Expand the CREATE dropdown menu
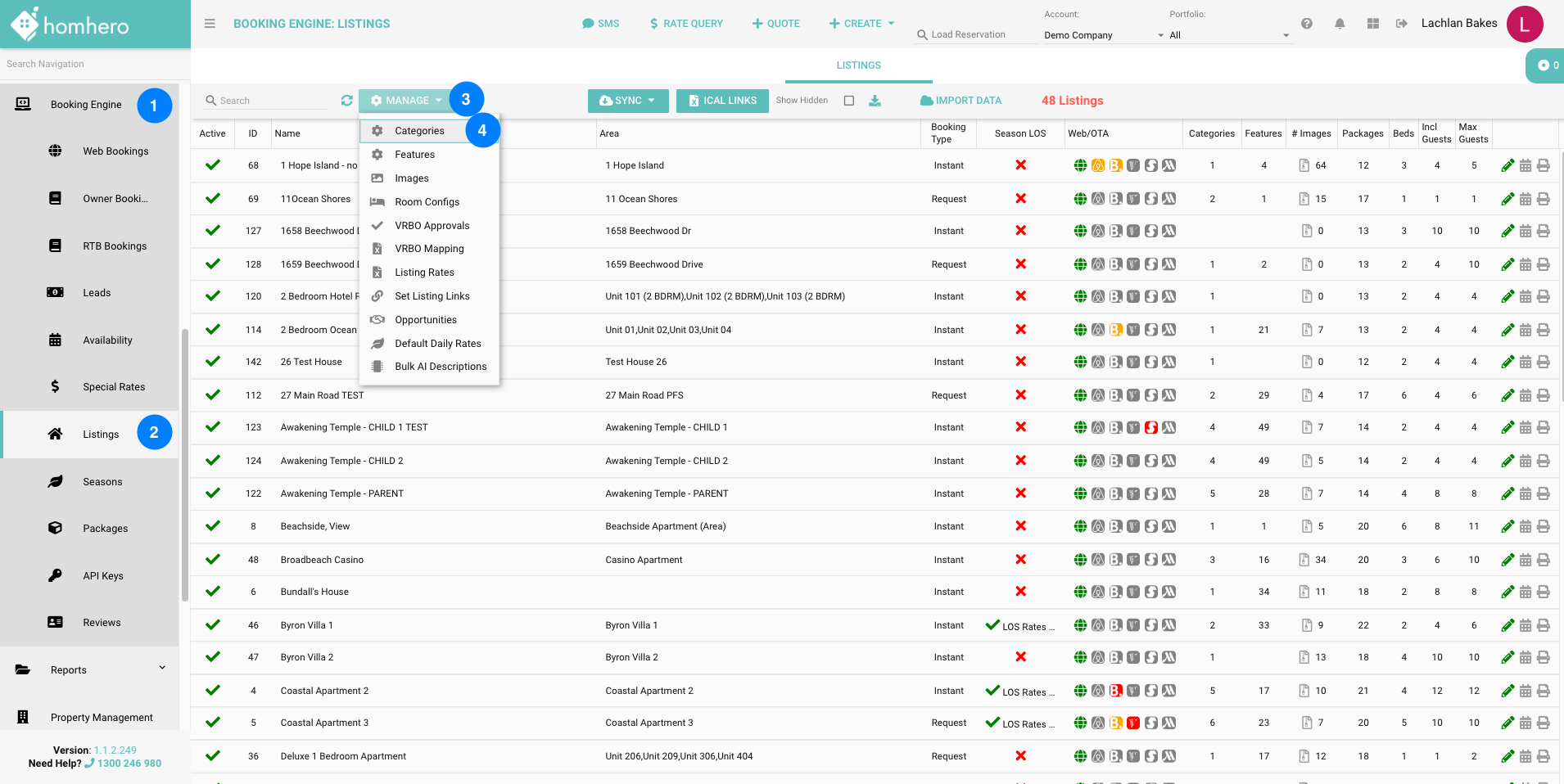Viewport: 1564px width, 784px height. pyautogui.click(x=861, y=24)
